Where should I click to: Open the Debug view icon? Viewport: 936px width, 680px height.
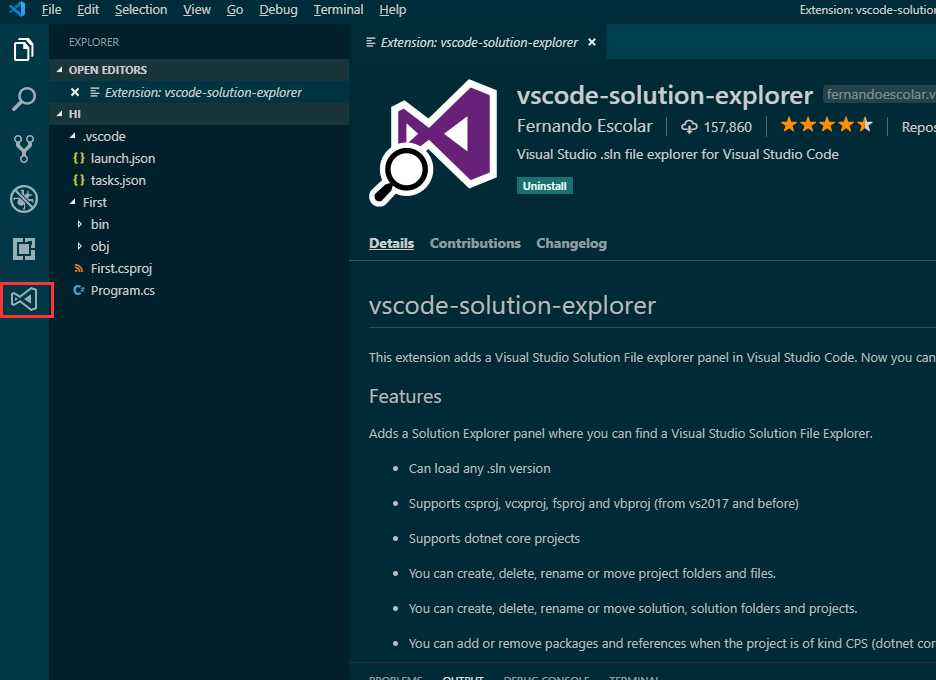pyautogui.click(x=24, y=199)
